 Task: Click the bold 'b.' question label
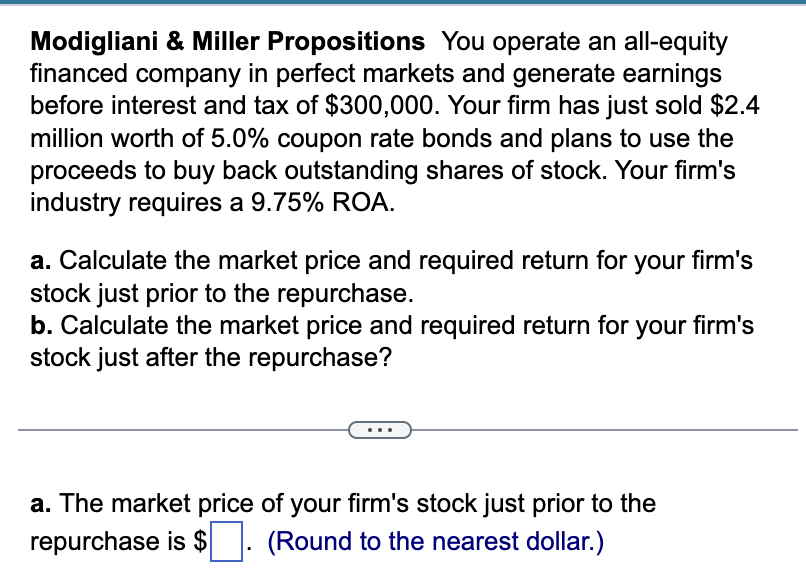41,325
